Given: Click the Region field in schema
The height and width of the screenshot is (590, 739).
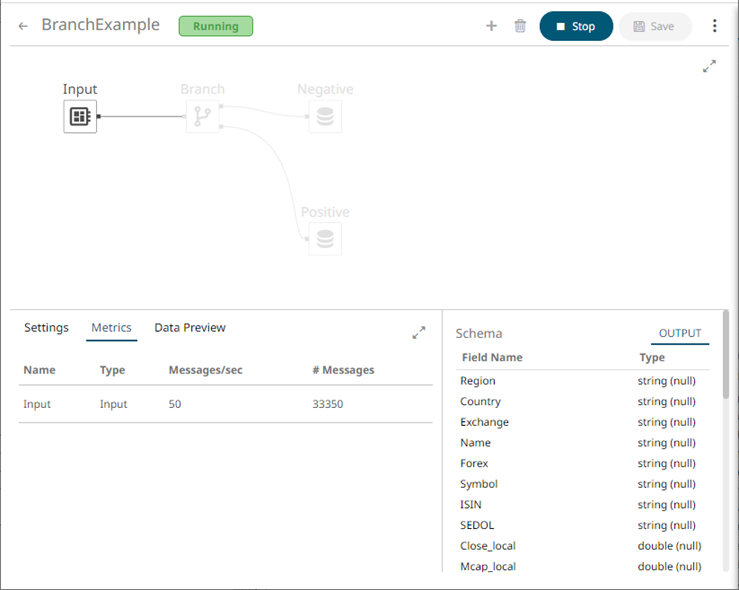Looking at the screenshot, I should (478, 381).
